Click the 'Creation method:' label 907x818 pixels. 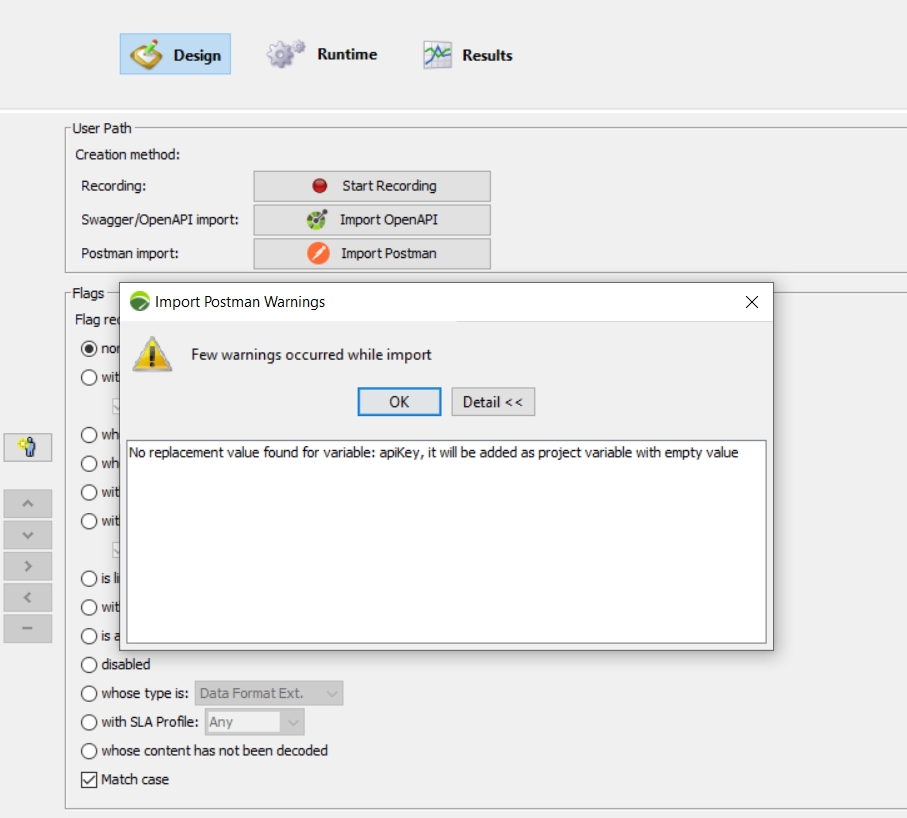tap(127, 154)
